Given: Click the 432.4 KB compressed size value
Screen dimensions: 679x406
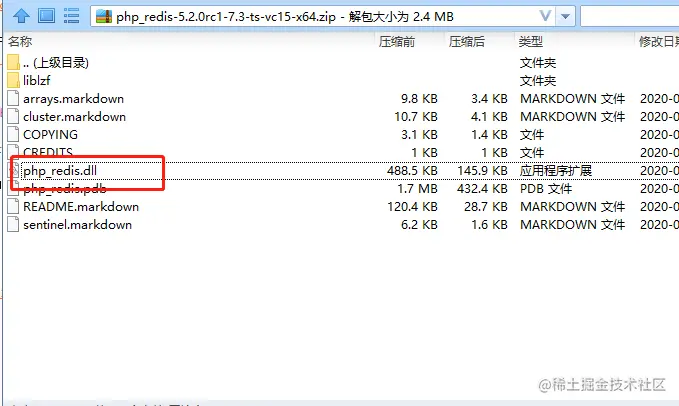Looking at the screenshot, I should (x=482, y=189).
